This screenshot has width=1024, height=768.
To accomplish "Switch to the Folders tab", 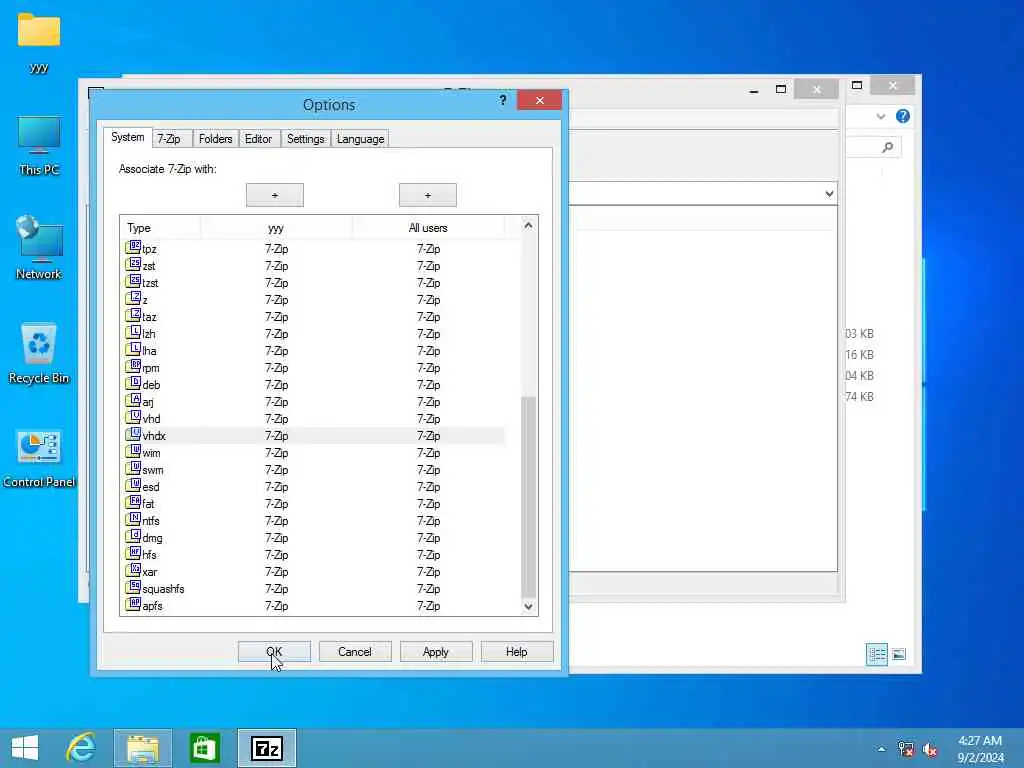I will [216, 139].
